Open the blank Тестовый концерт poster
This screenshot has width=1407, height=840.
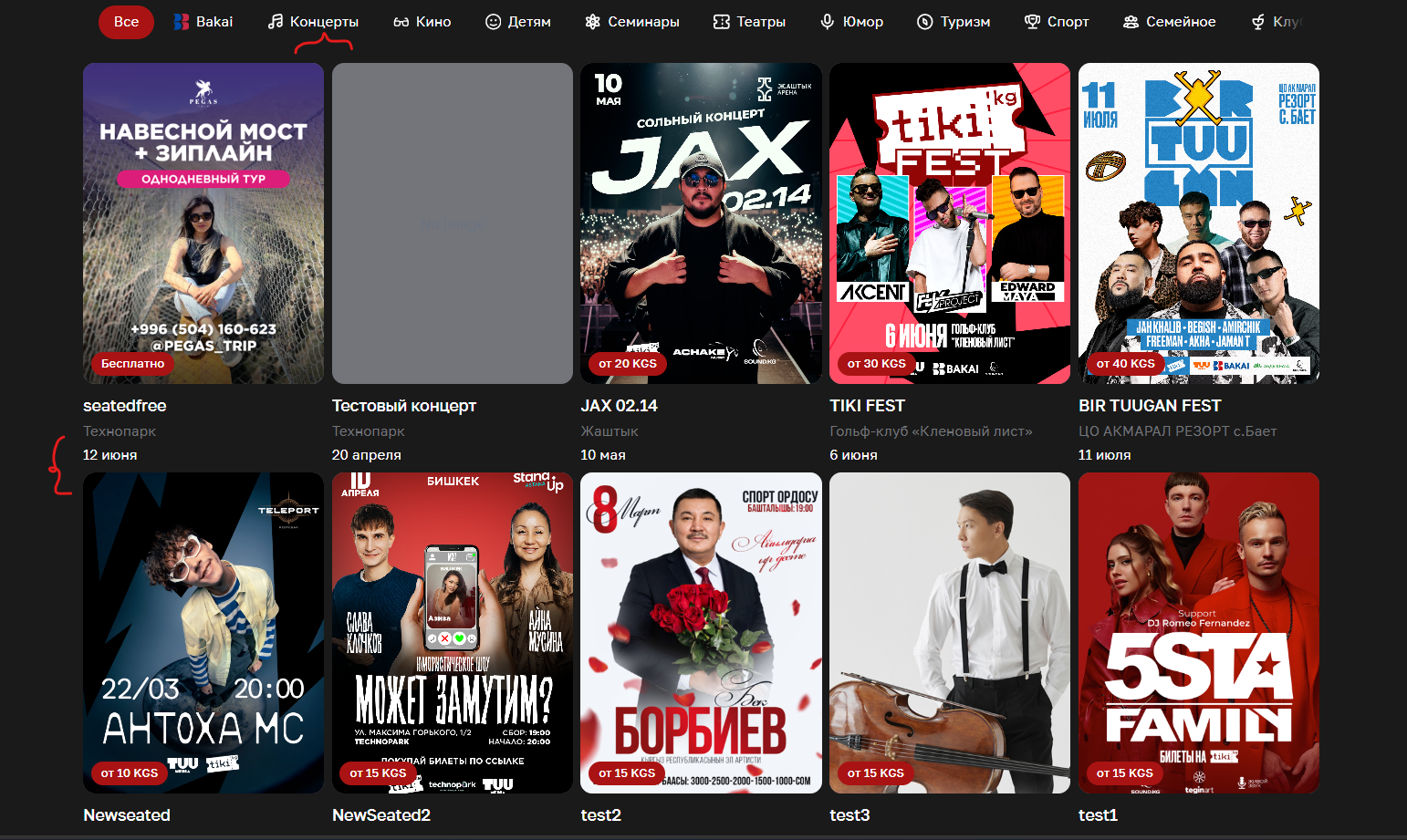click(453, 223)
